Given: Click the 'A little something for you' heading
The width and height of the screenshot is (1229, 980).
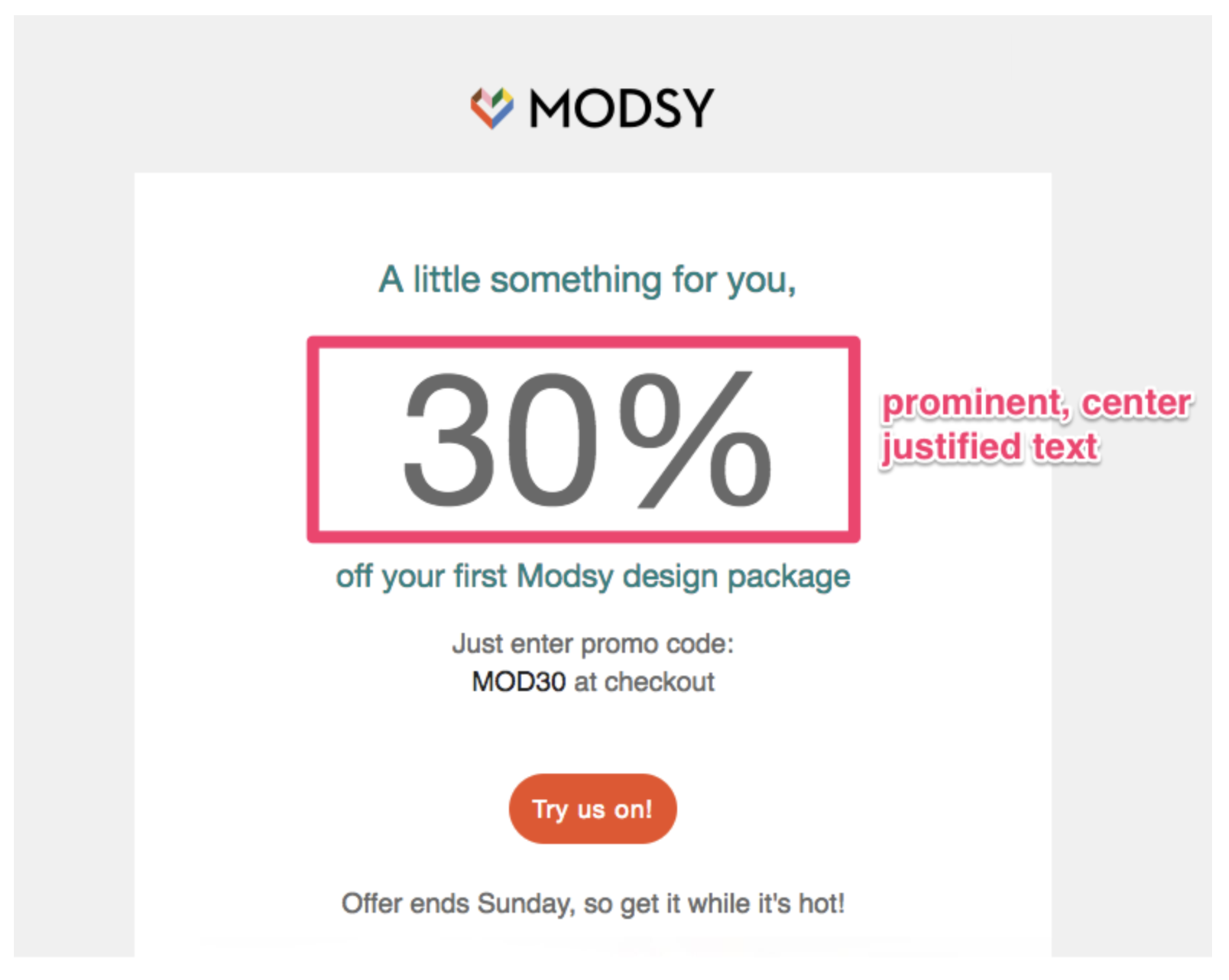Looking at the screenshot, I should click(587, 281).
